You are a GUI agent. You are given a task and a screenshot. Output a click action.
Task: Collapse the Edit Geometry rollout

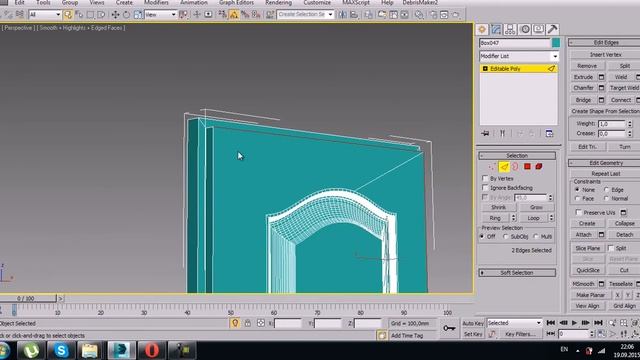point(605,163)
